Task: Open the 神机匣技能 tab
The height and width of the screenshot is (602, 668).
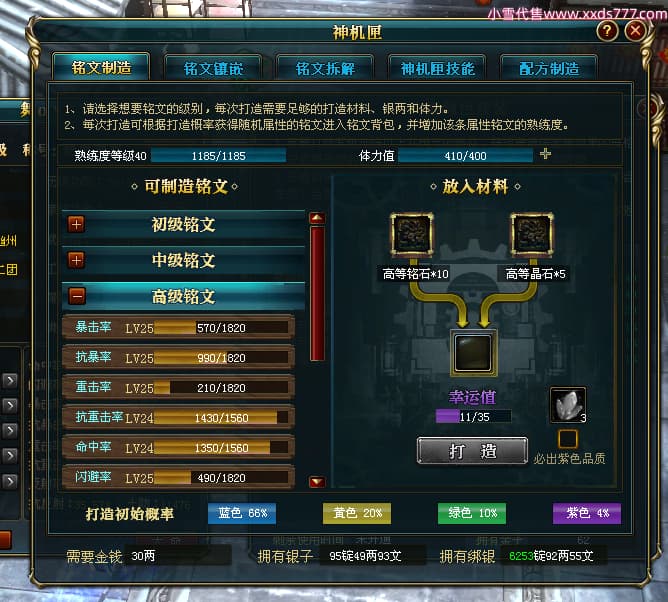Action: pos(437,68)
